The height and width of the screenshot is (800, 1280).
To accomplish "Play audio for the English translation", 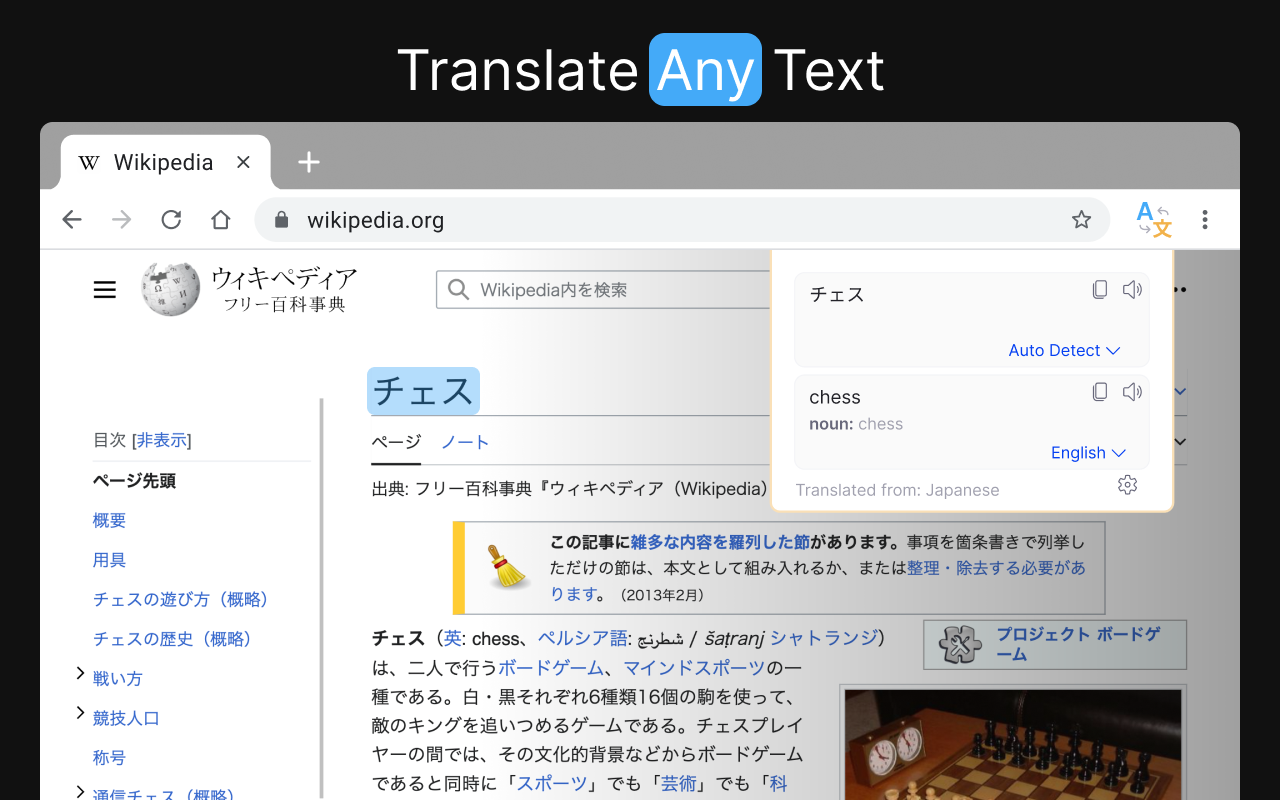I will tap(1132, 391).
